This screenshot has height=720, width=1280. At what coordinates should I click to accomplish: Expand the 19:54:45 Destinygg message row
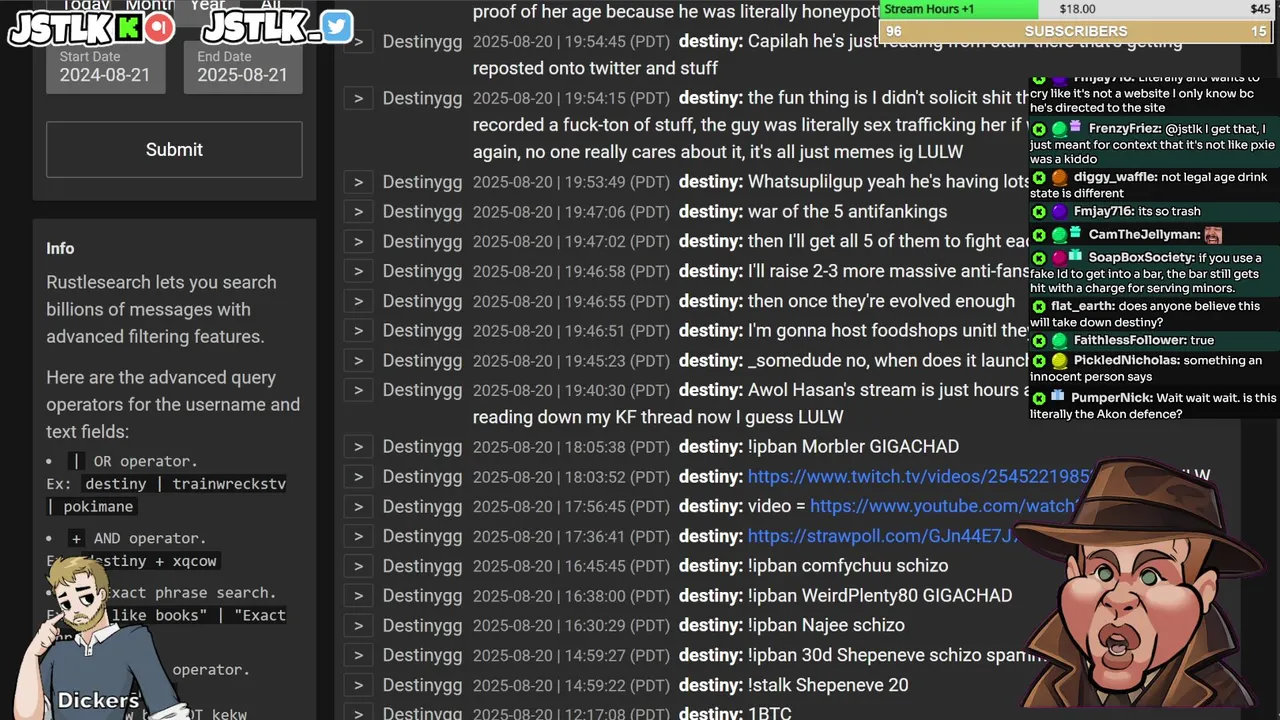pyautogui.click(x=358, y=42)
